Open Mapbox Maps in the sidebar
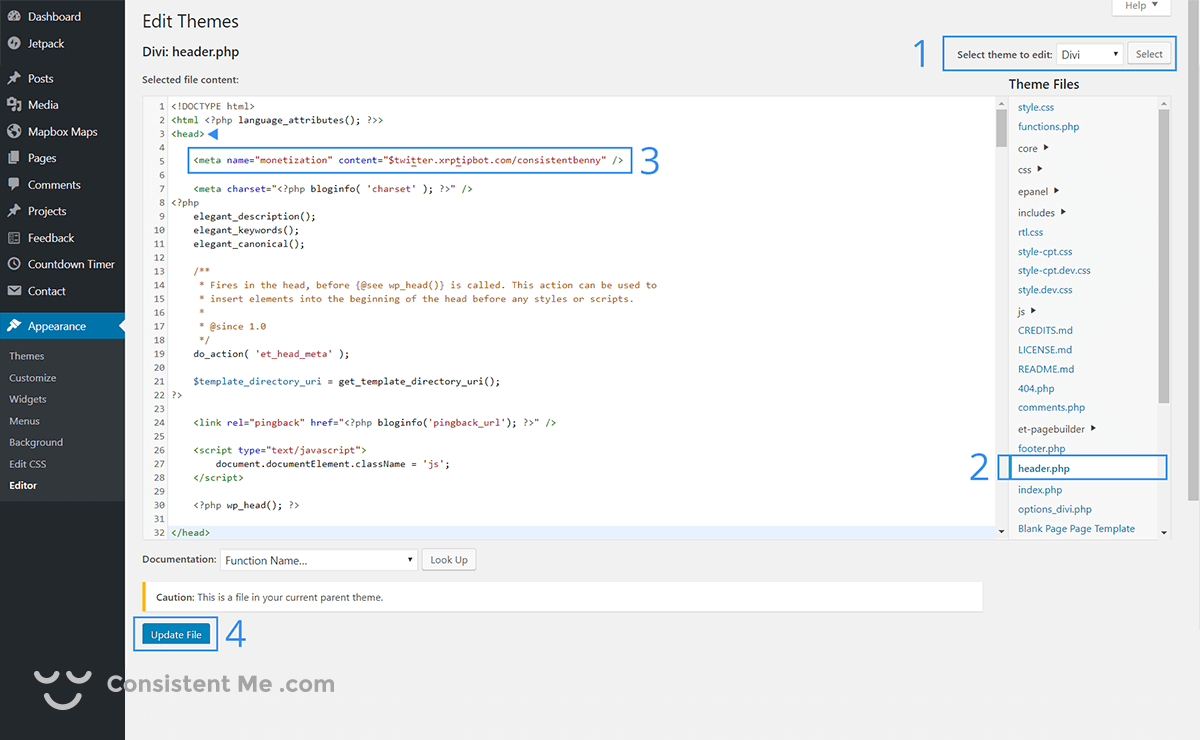The image size is (1200, 740). tap(62, 131)
